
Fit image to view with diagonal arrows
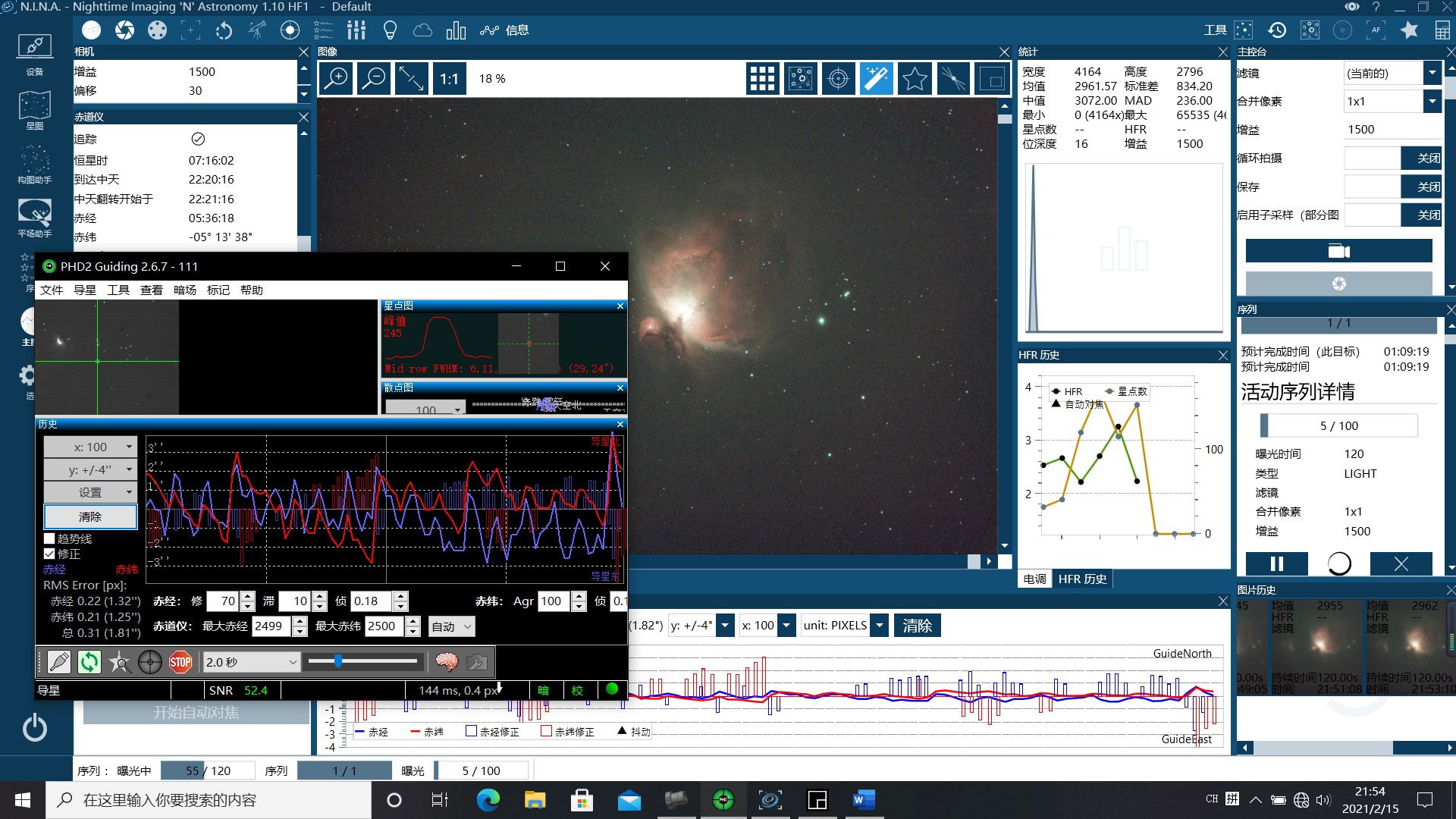pyautogui.click(x=411, y=78)
